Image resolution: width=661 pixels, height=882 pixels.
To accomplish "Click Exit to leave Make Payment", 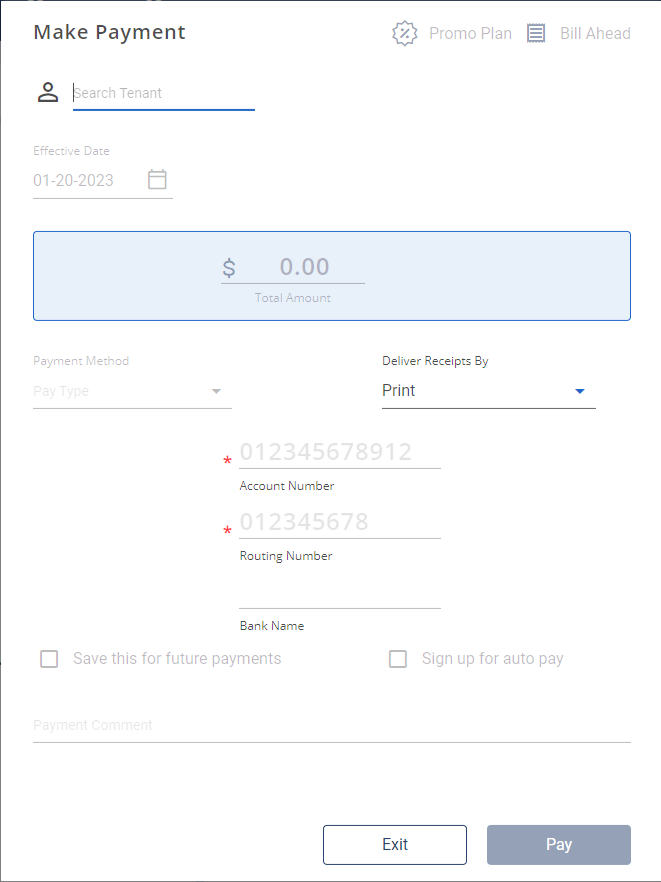I will click(x=394, y=844).
